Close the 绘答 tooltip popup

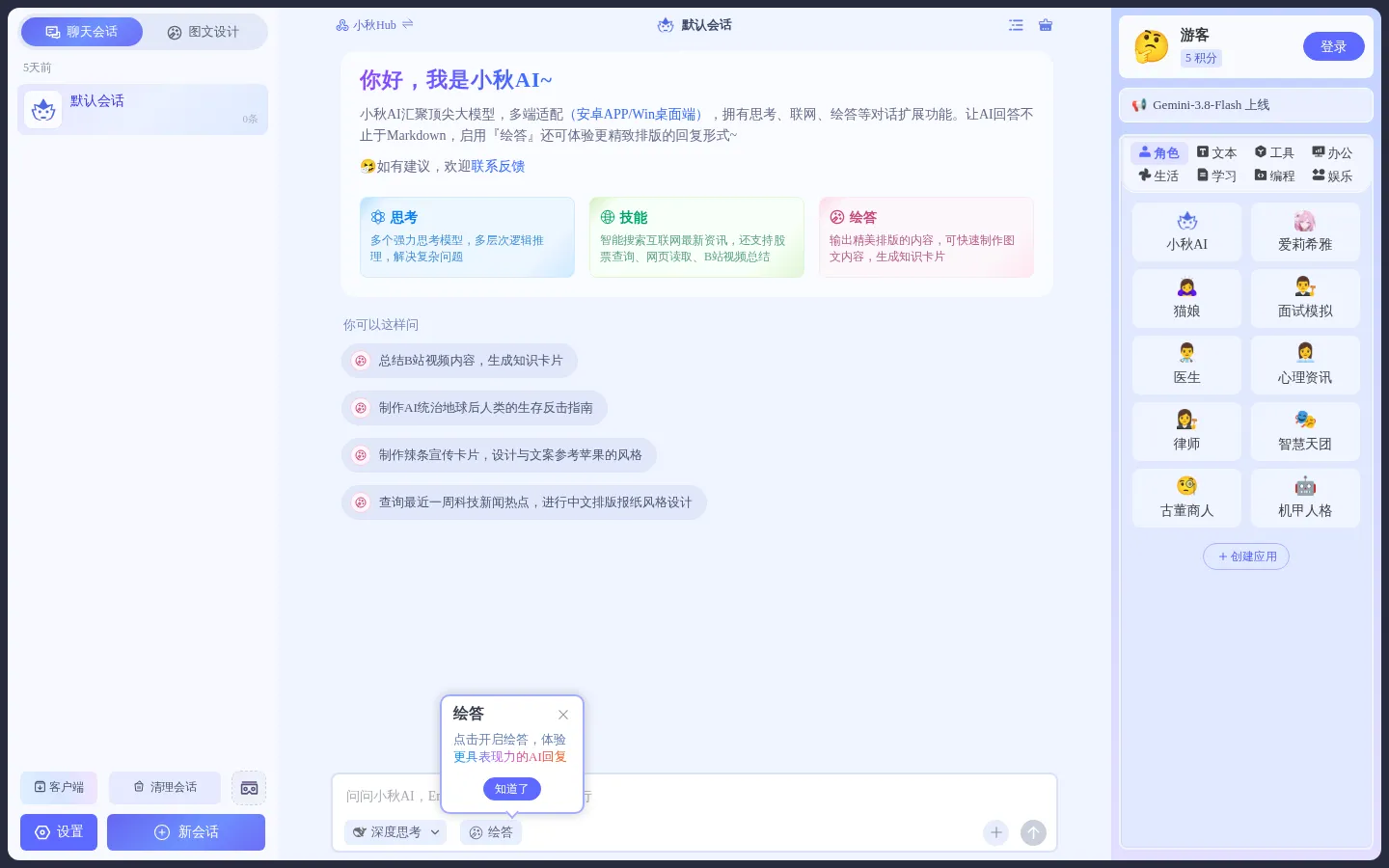[563, 715]
